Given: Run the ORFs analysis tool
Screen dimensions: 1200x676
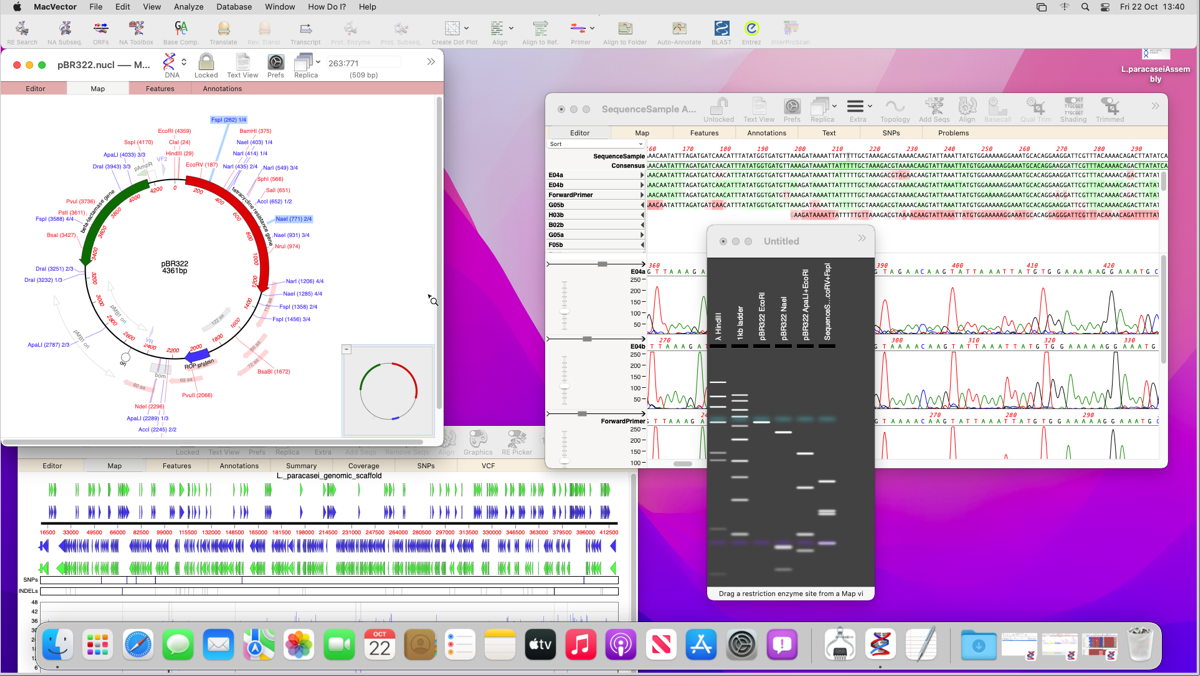Looking at the screenshot, I should click(101, 32).
